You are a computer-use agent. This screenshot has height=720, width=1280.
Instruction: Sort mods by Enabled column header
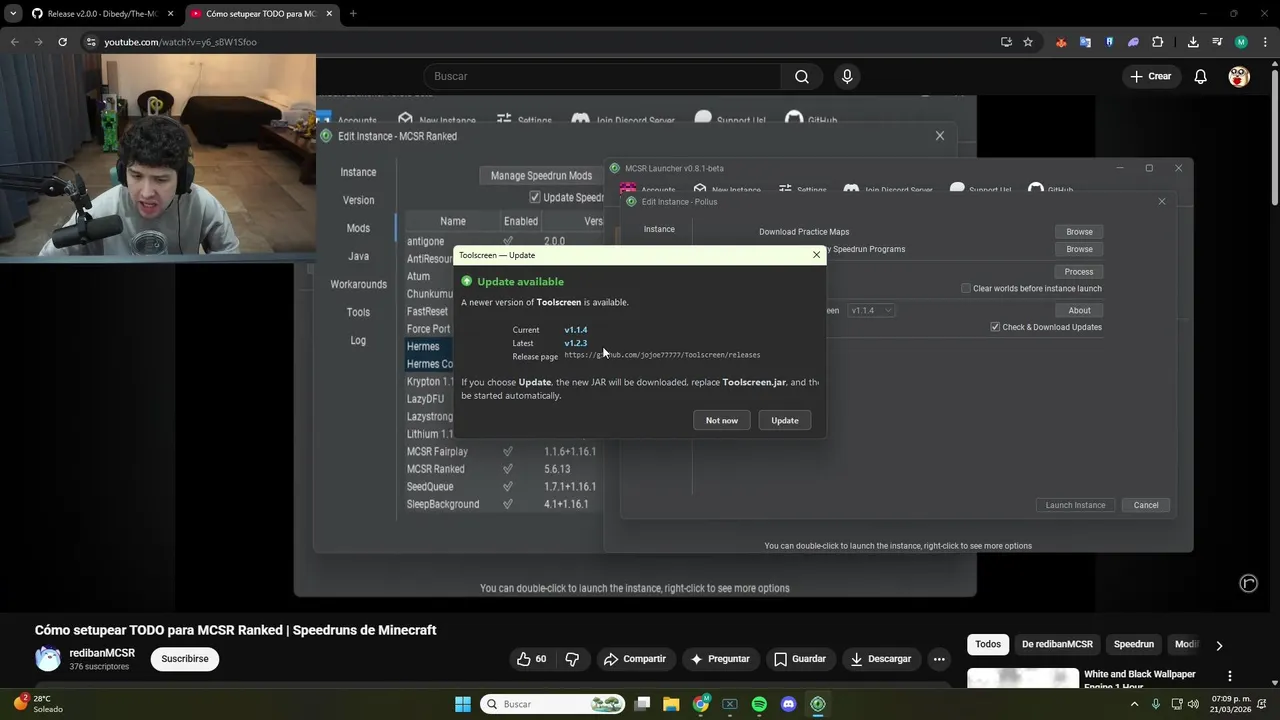click(521, 221)
